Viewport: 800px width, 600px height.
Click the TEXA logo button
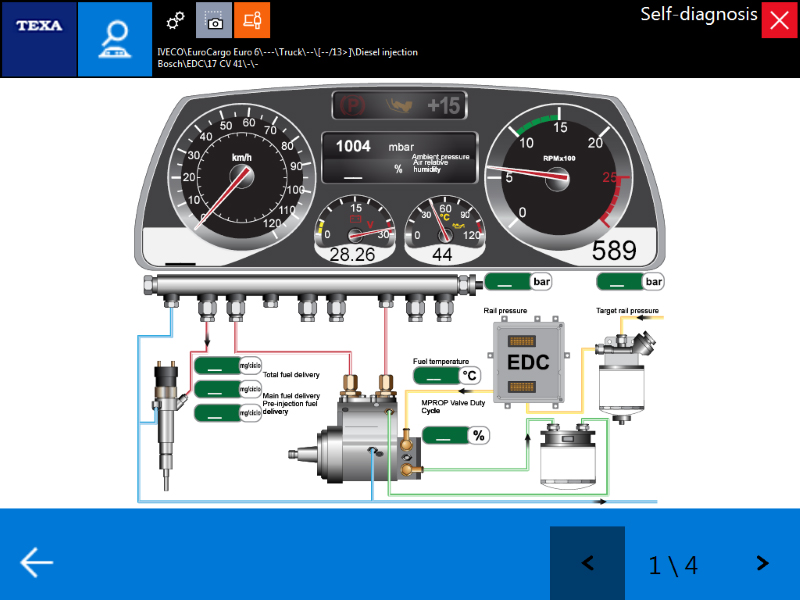39,39
